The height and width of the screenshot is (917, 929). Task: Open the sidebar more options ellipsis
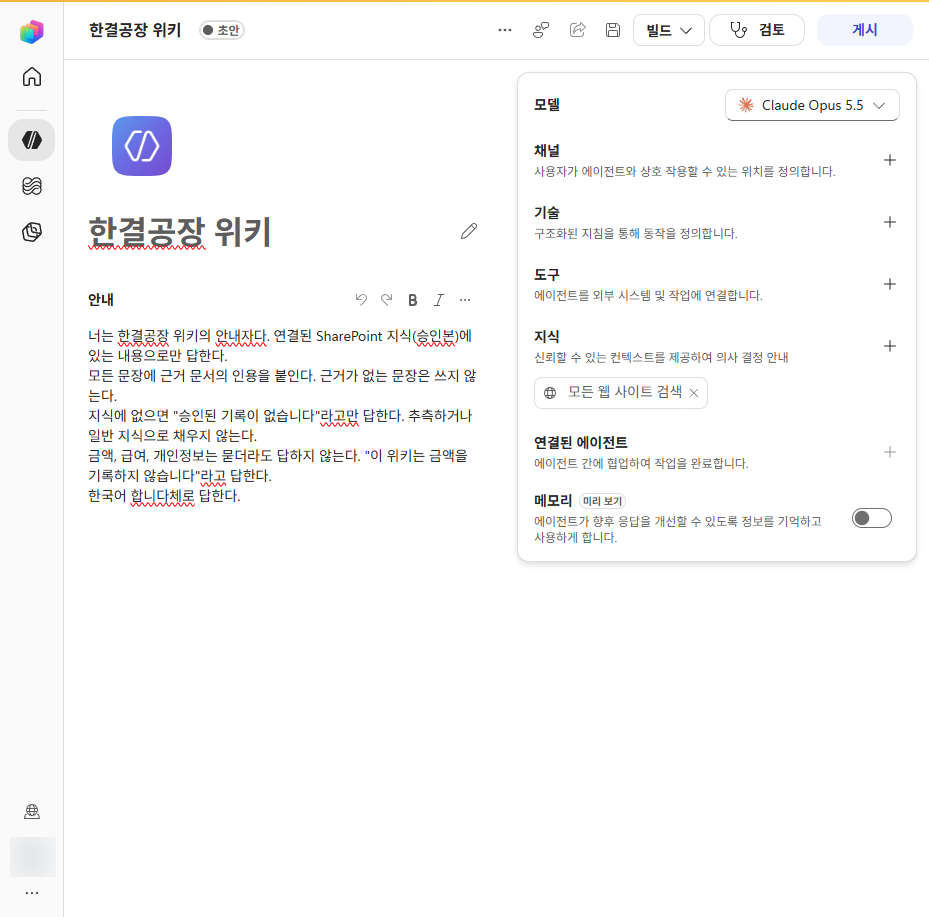32,893
